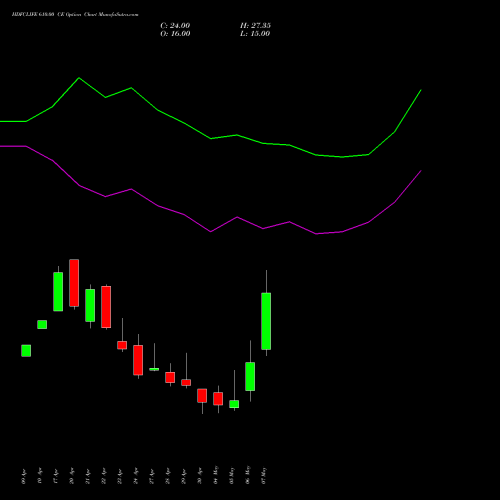Screen dimensions: 500x500
Task: Click the 04 May date label
Action: (216, 475)
